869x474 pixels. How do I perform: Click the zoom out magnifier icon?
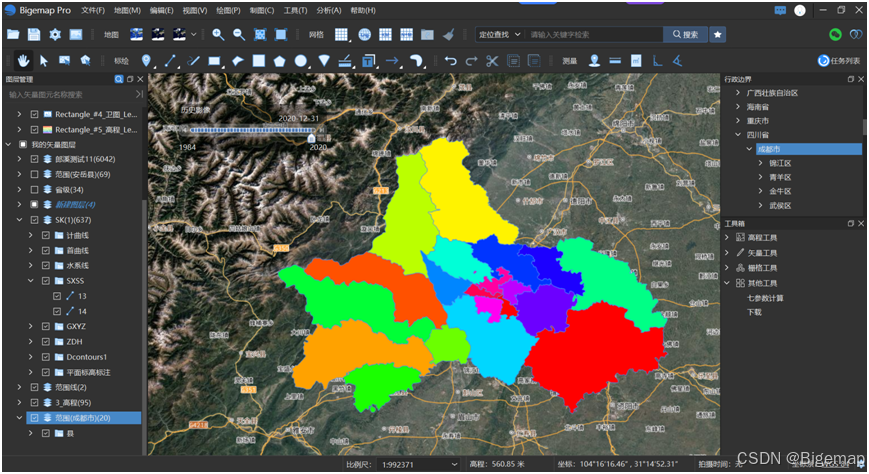[x=239, y=34]
